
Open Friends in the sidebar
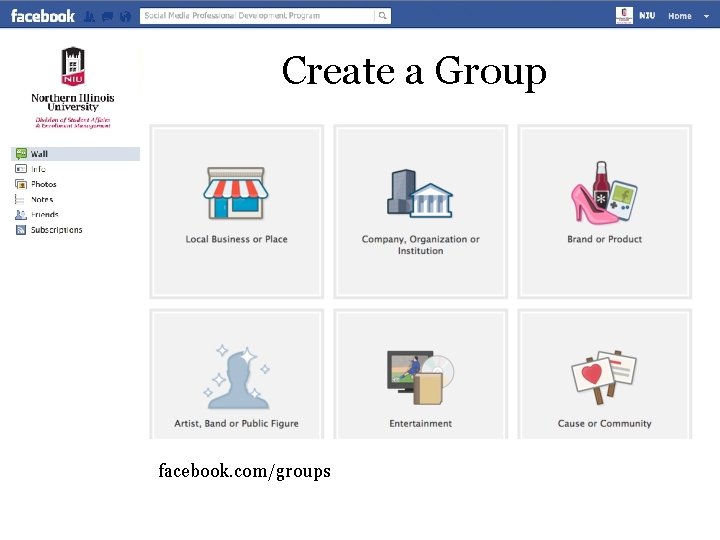(45, 214)
